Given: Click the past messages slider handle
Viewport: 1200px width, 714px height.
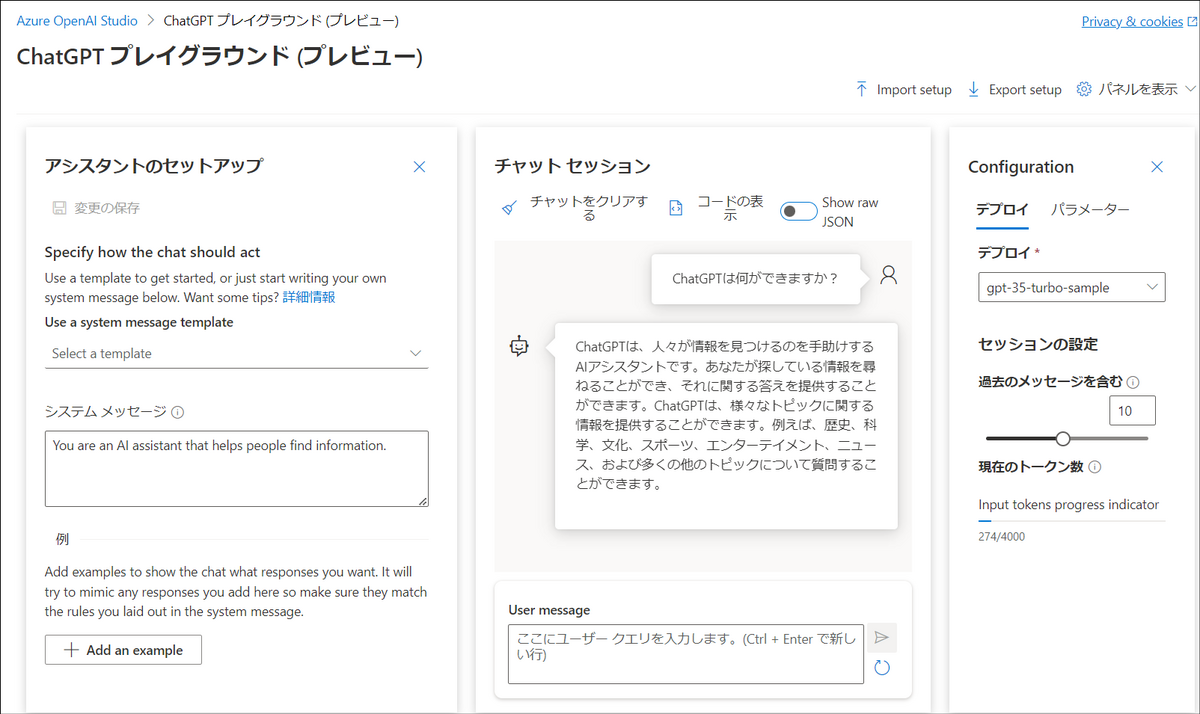Looking at the screenshot, I should (x=1063, y=438).
